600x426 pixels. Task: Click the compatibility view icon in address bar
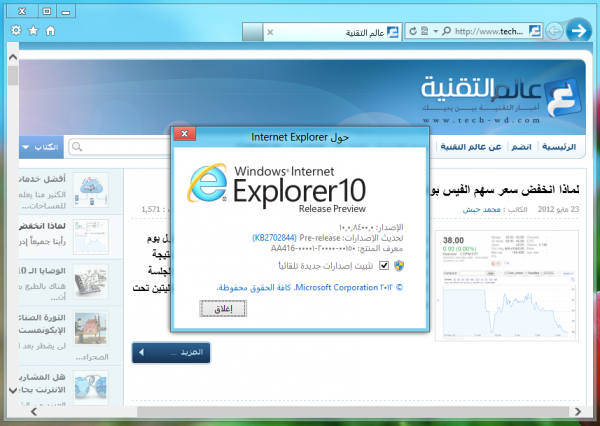(424, 31)
